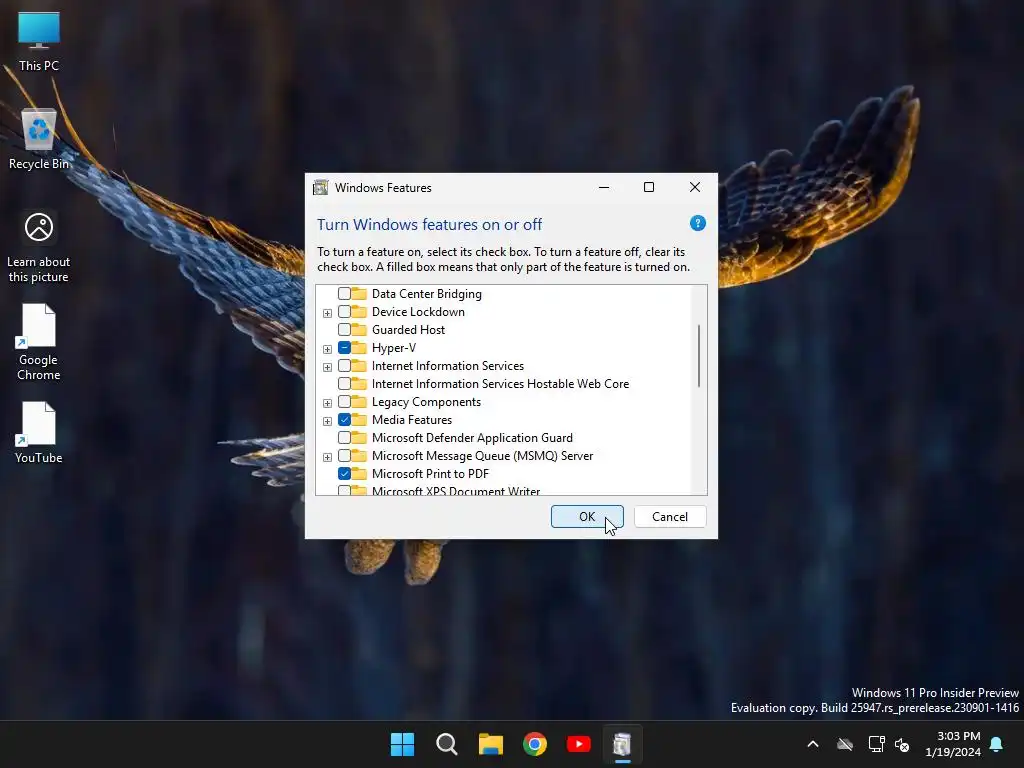Click the Windows Features taskbar icon
The image size is (1024, 768).
pos(622,744)
